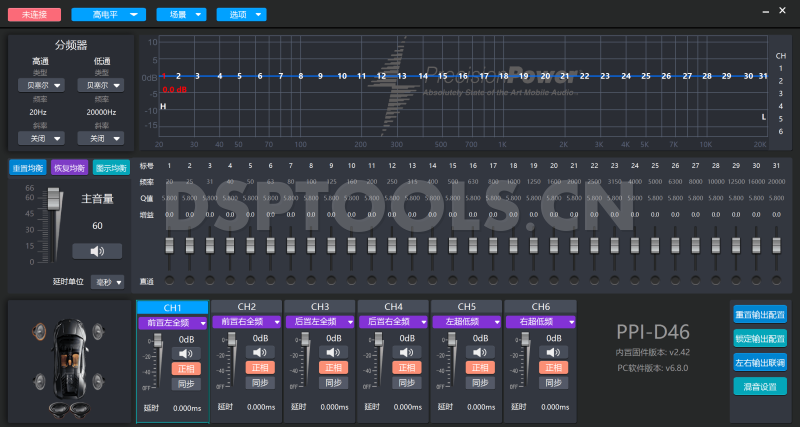Click the CH5 speaker mute icon
The height and width of the screenshot is (427, 800).
click(480, 353)
